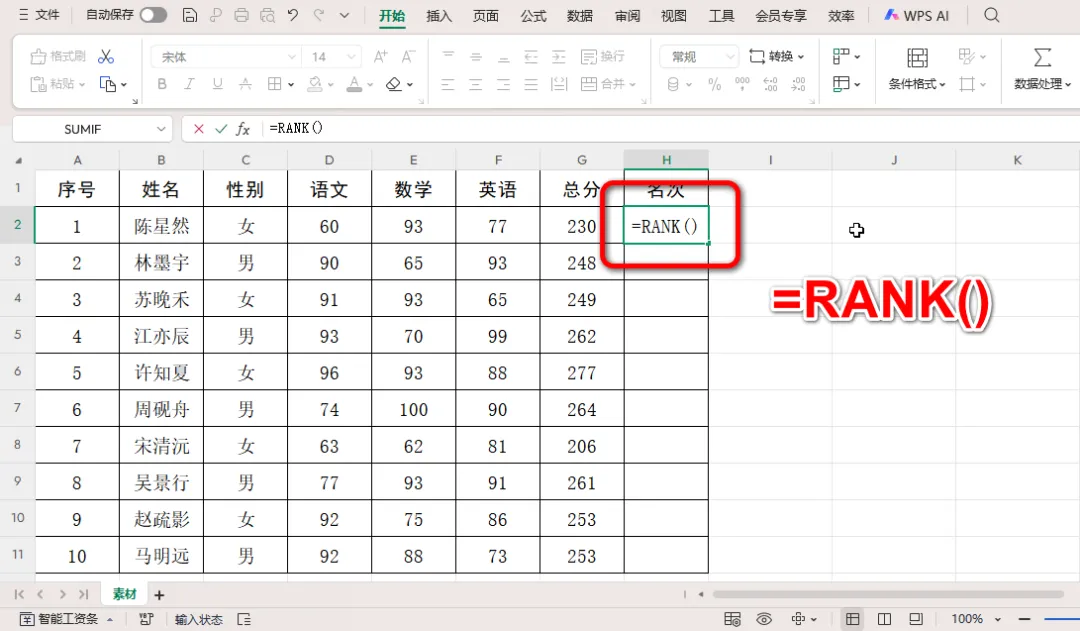Decrease font size with A- icon
The width and height of the screenshot is (1080, 631).
pos(408,56)
